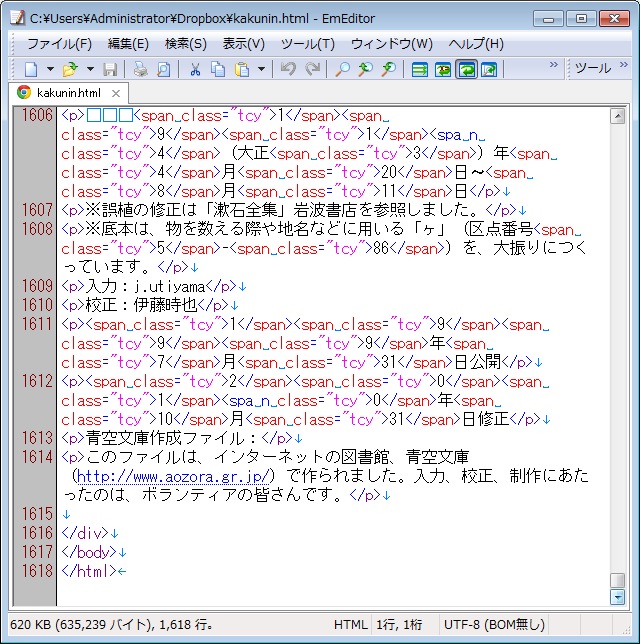Open Print Preview icon

click(x=163, y=69)
